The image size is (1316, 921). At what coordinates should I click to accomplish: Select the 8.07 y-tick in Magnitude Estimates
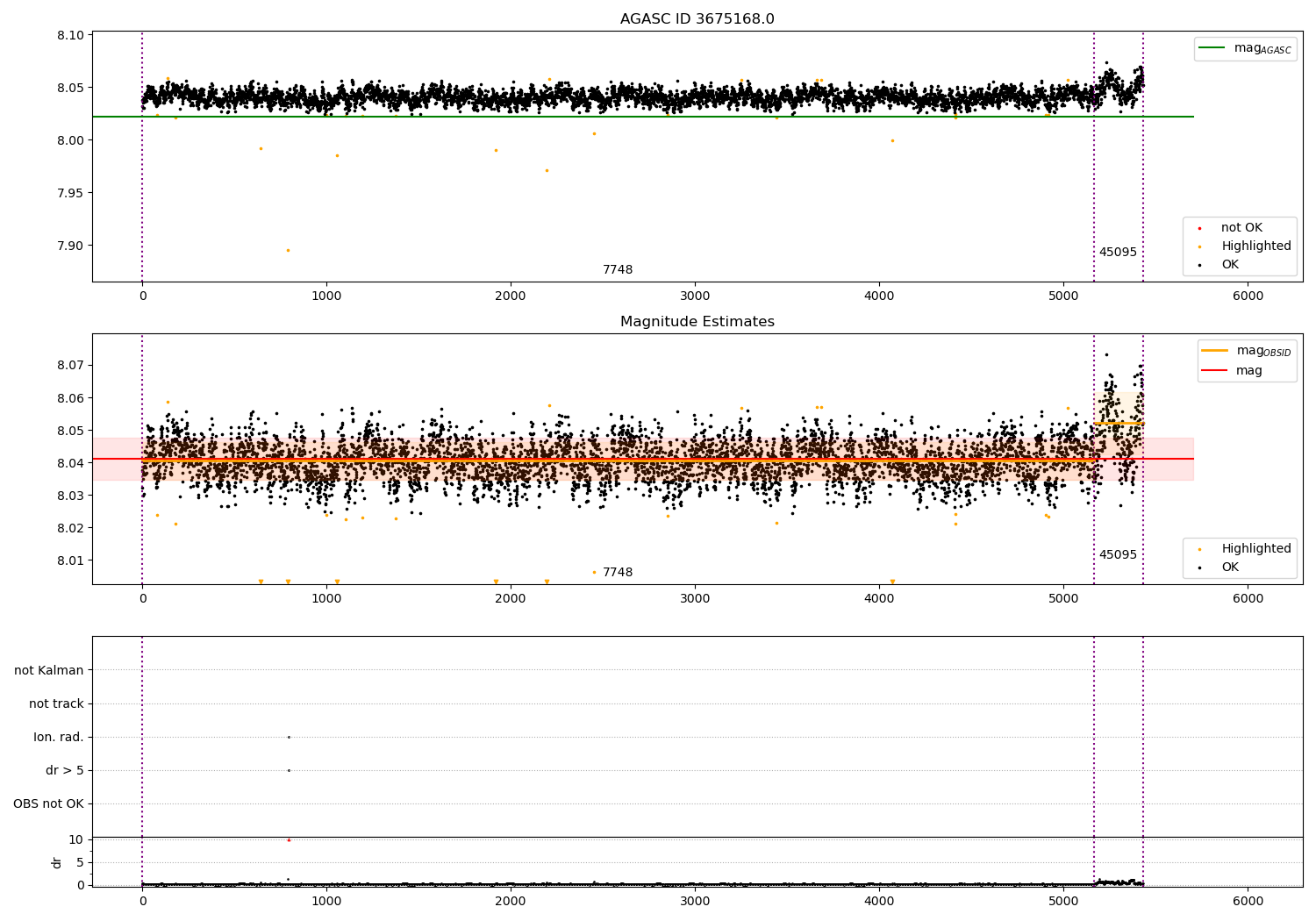tap(70, 365)
